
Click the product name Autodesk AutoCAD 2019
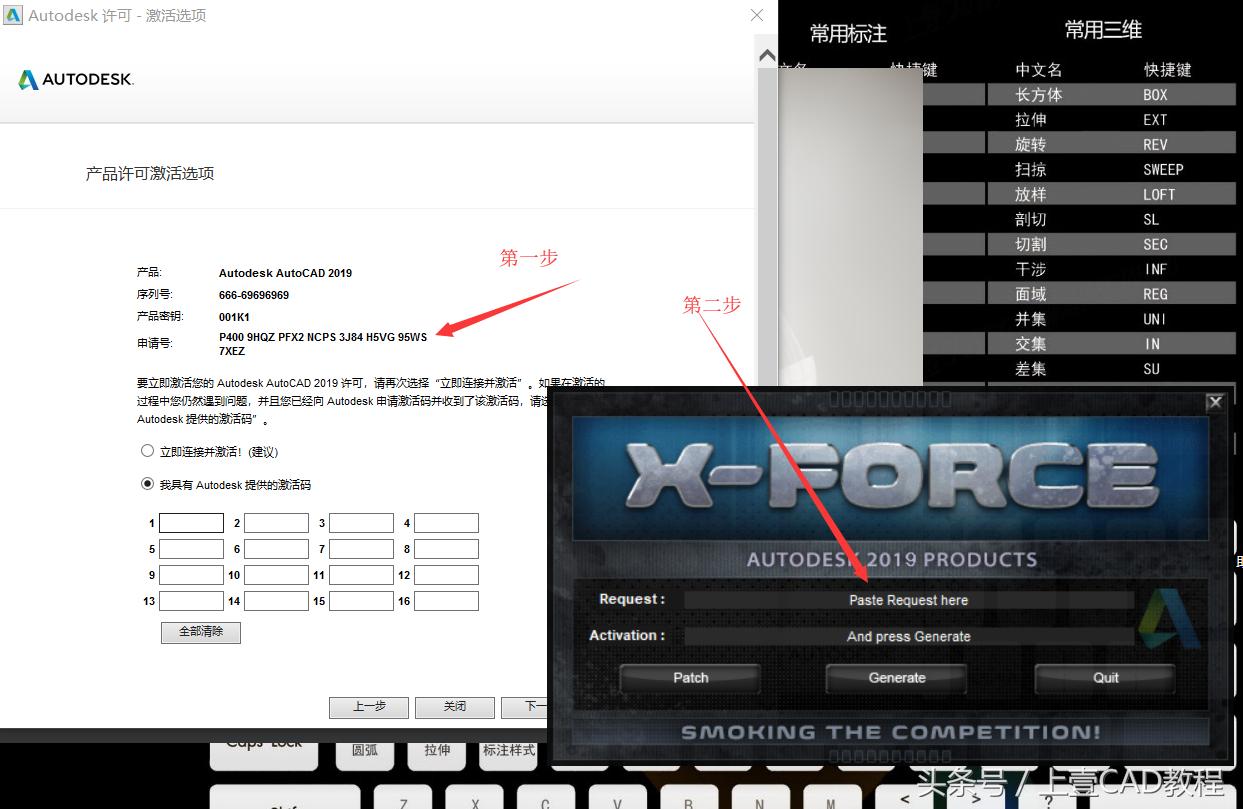[x=285, y=273]
